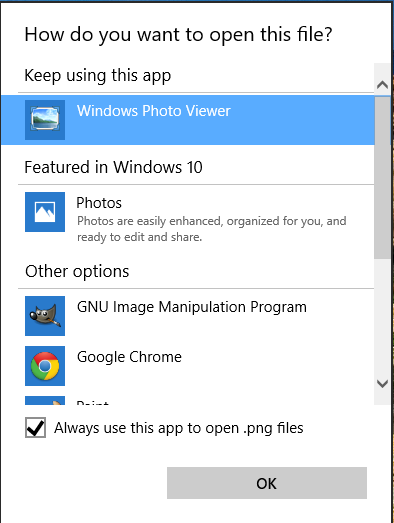Click the Photos description text

212,229
